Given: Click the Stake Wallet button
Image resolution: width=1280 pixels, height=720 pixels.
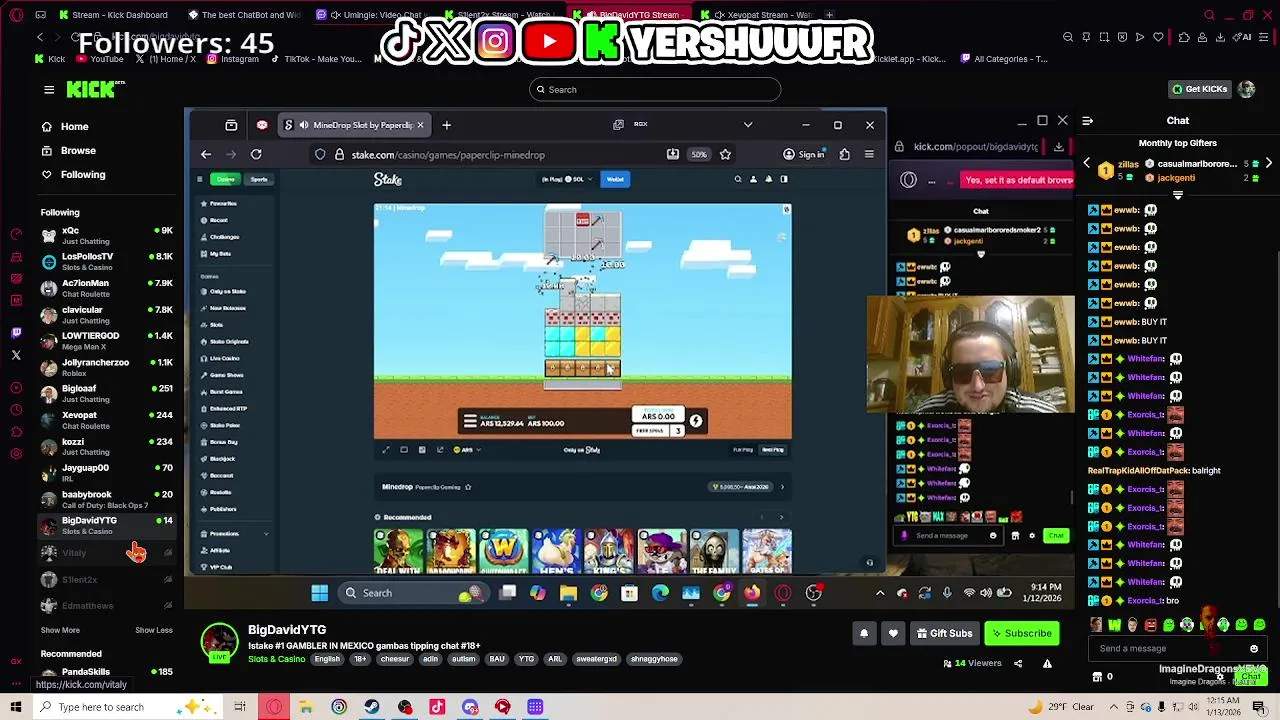Looking at the screenshot, I should (x=615, y=180).
